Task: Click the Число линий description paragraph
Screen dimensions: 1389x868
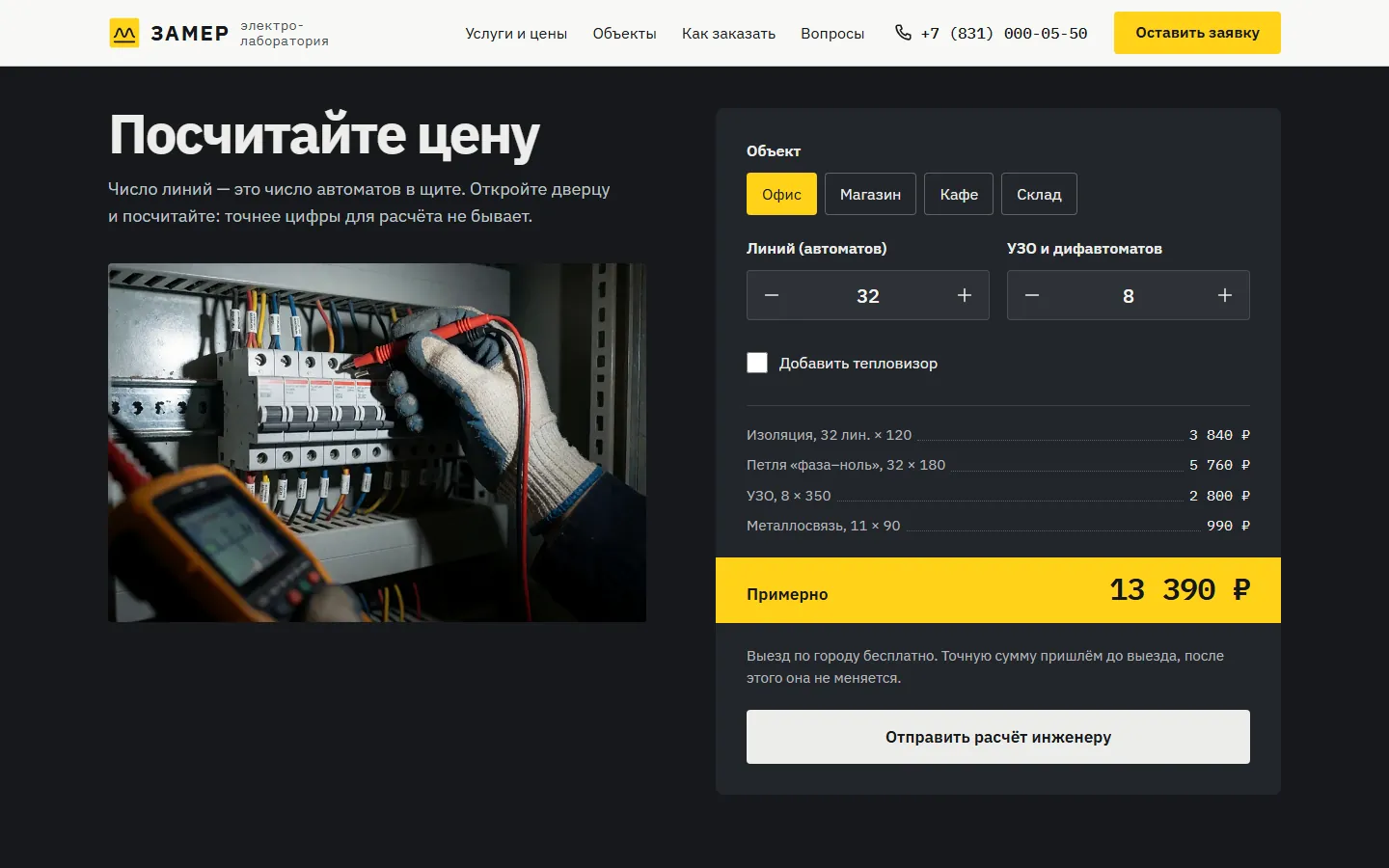Action: pos(359,203)
